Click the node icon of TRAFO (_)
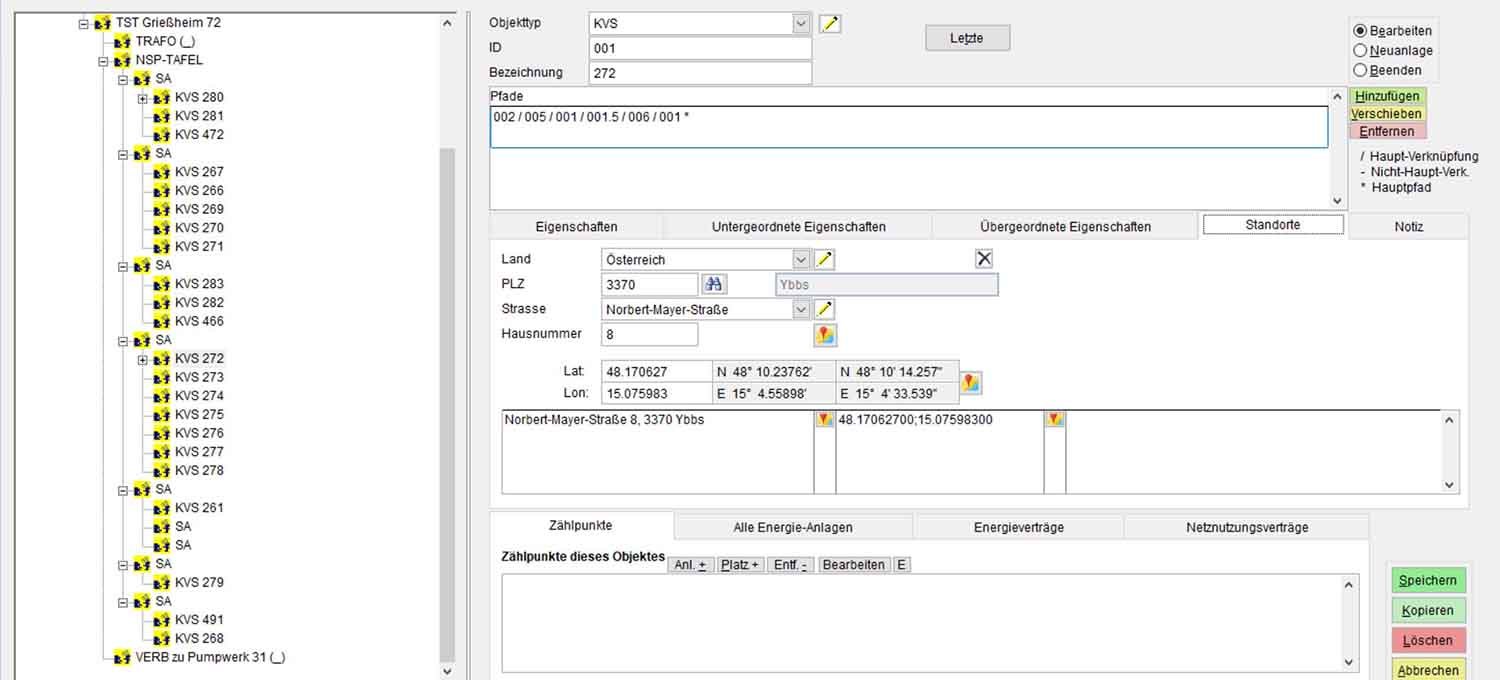This screenshot has width=1500, height=680. point(123,42)
